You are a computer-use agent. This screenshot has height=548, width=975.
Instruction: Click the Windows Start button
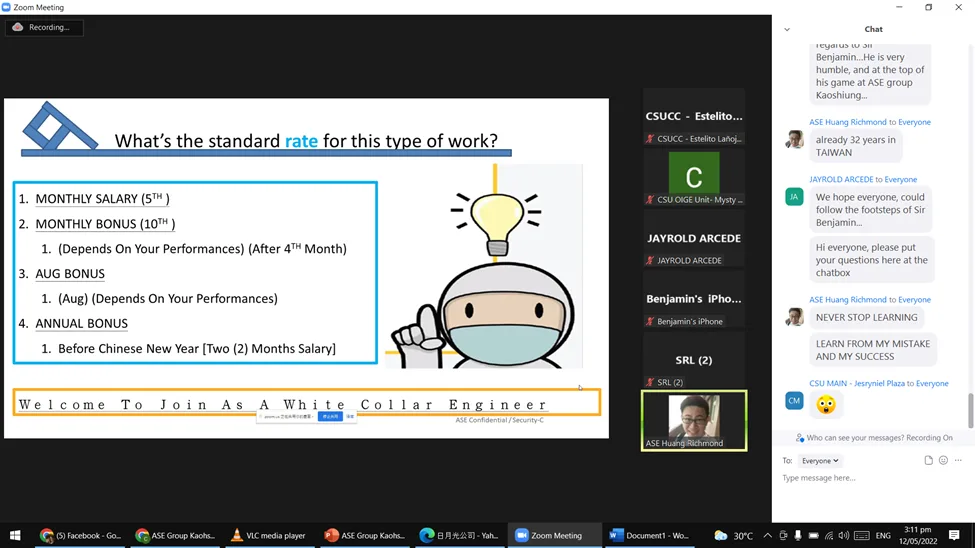pyautogui.click(x=15, y=536)
